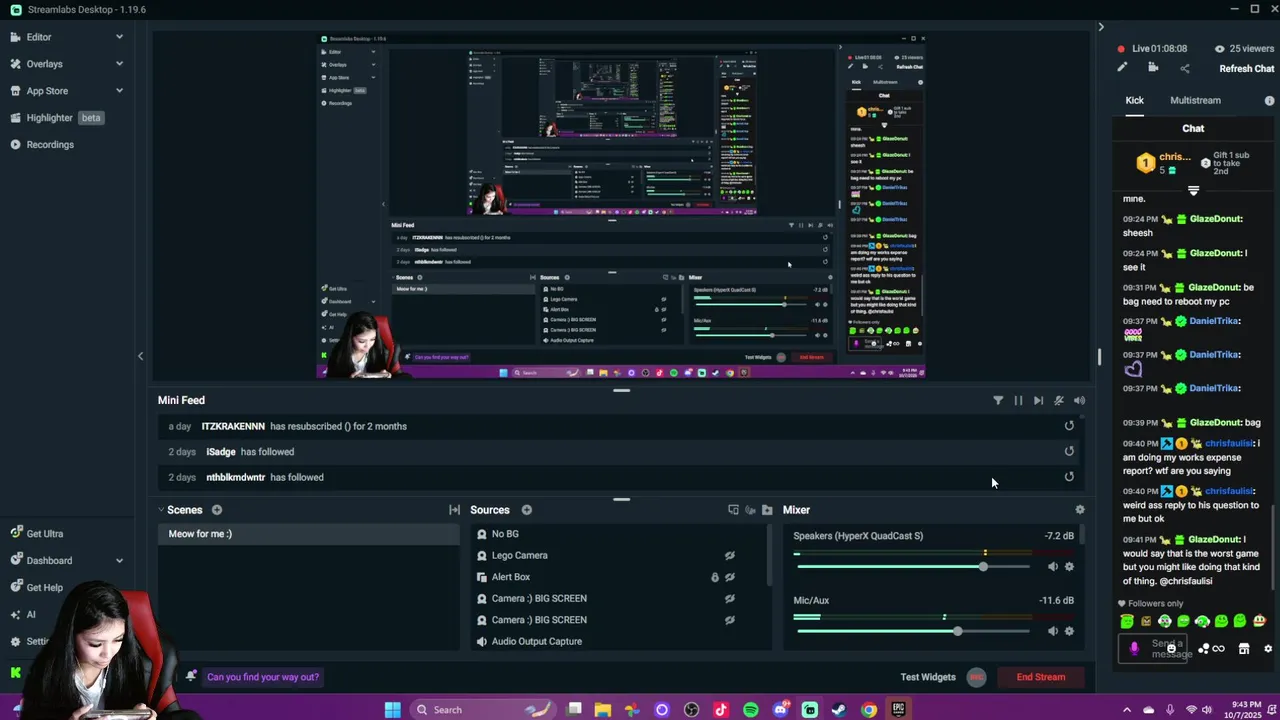Open the scene transitions icon
Image resolution: width=1280 pixels, height=720 pixels.
click(454, 510)
